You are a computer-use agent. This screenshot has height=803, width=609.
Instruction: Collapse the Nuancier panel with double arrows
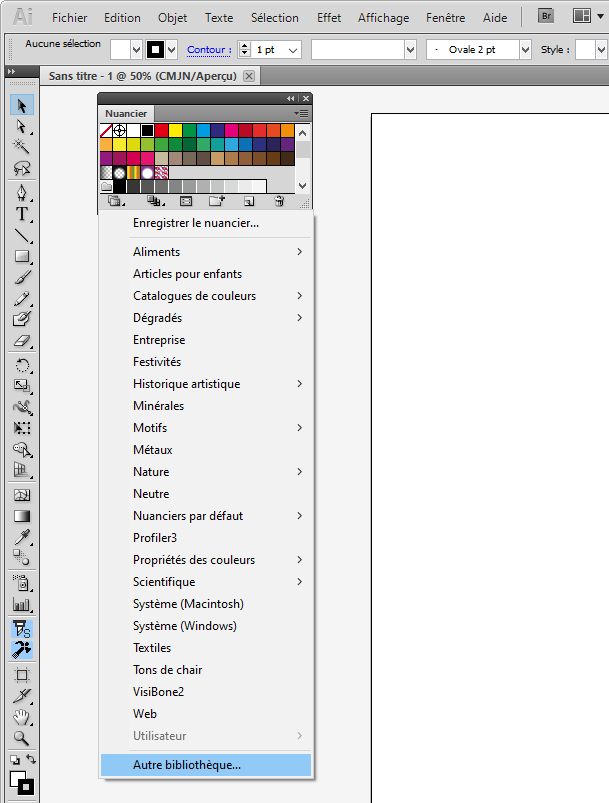pyautogui.click(x=291, y=98)
